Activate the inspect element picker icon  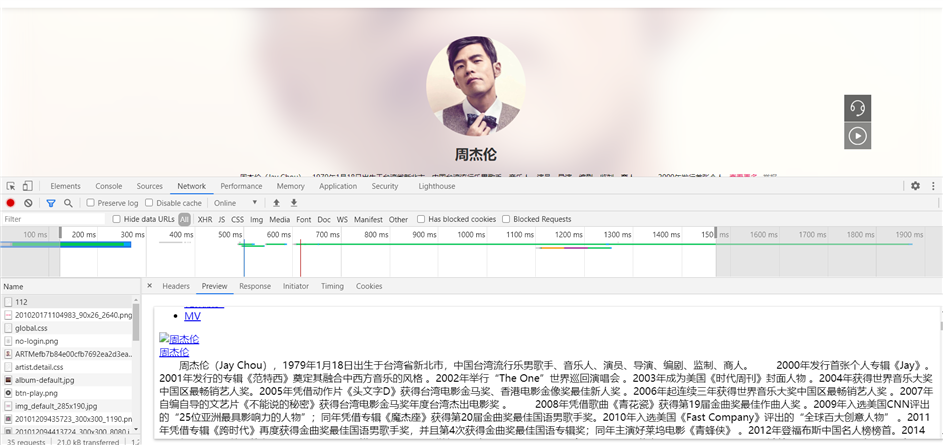[11, 186]
